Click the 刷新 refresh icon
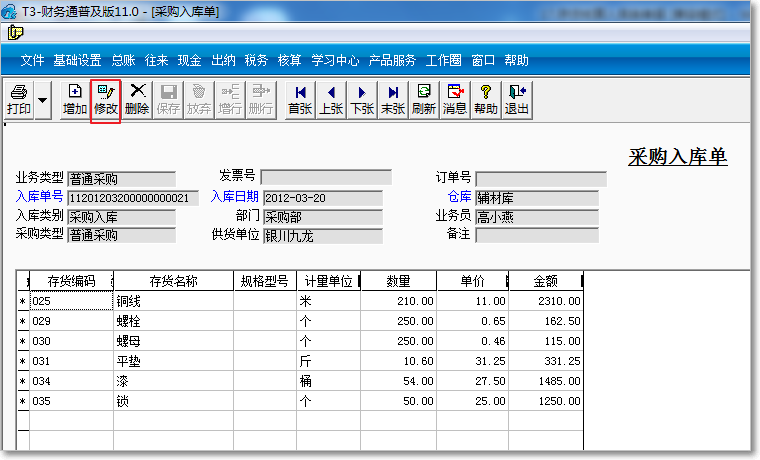This screenshot has height=460, width=760. [x=424, y=99]
